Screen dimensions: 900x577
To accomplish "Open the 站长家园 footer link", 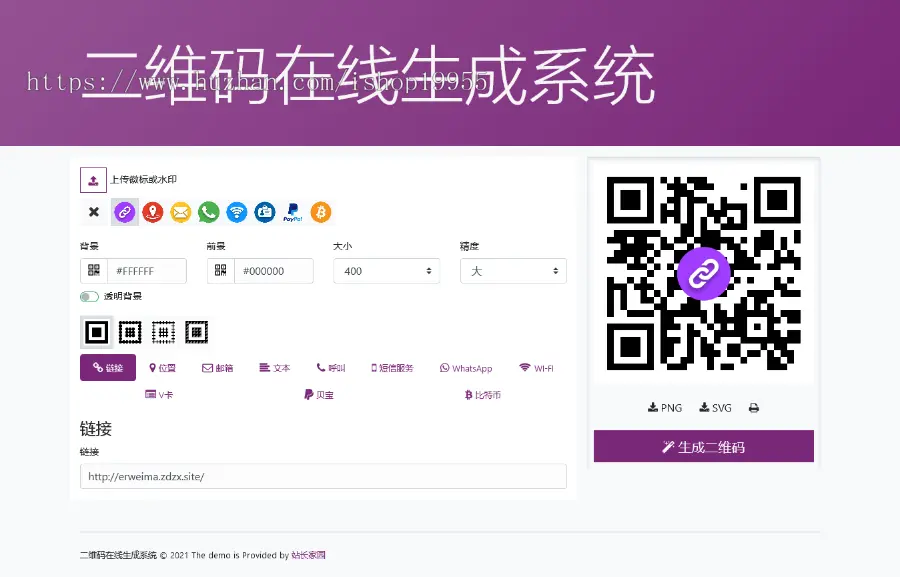I will tap(308, 555).
